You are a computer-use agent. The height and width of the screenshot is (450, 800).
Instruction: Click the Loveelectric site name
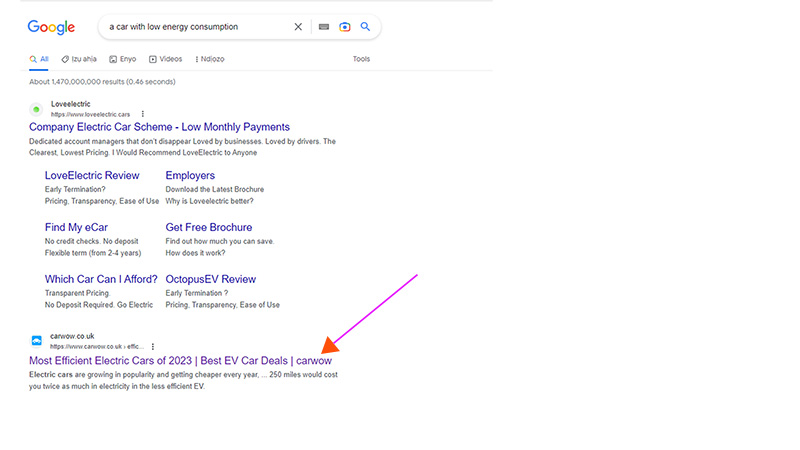pyautogui.click(x=70, y=104)
